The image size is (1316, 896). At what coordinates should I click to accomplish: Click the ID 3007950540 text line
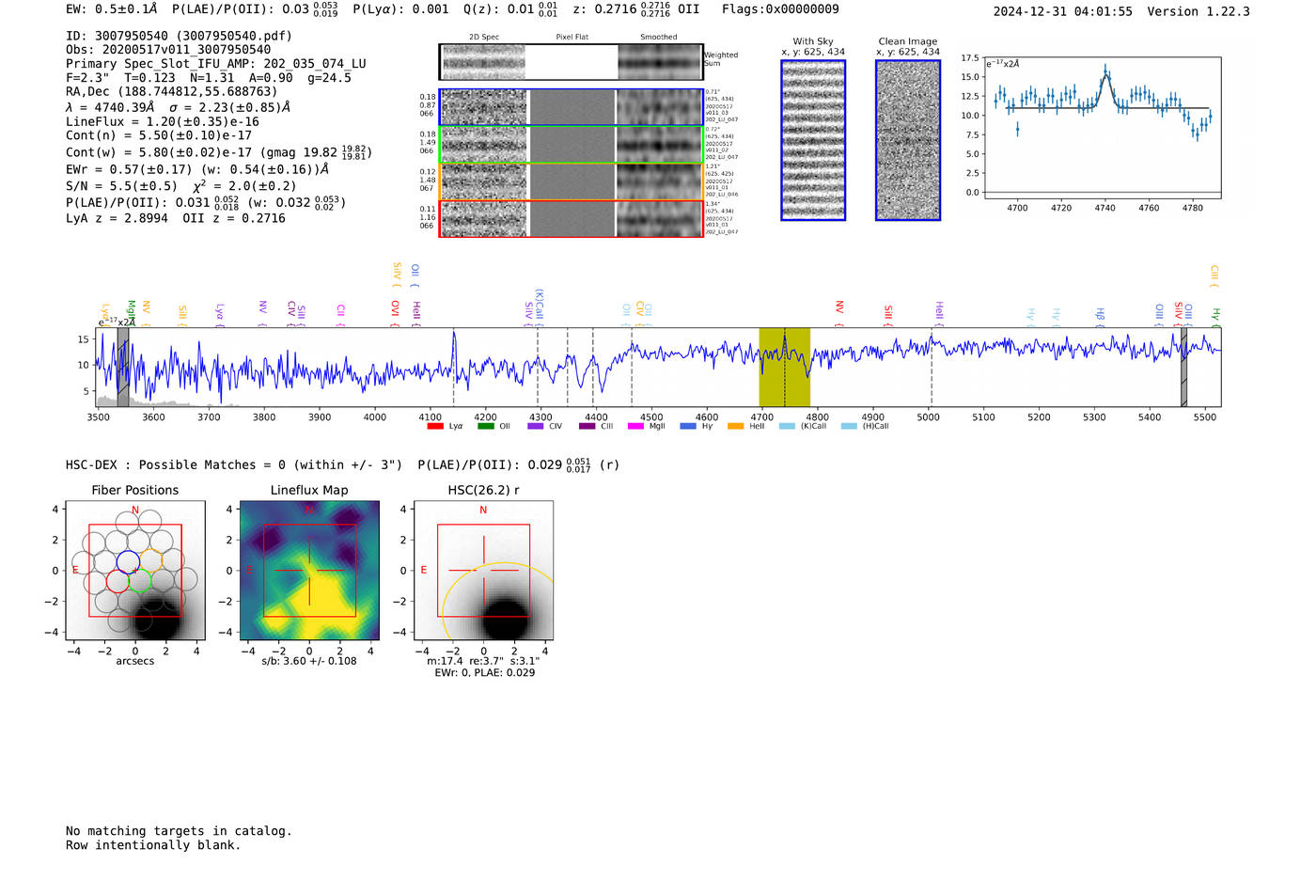point(179,36)
